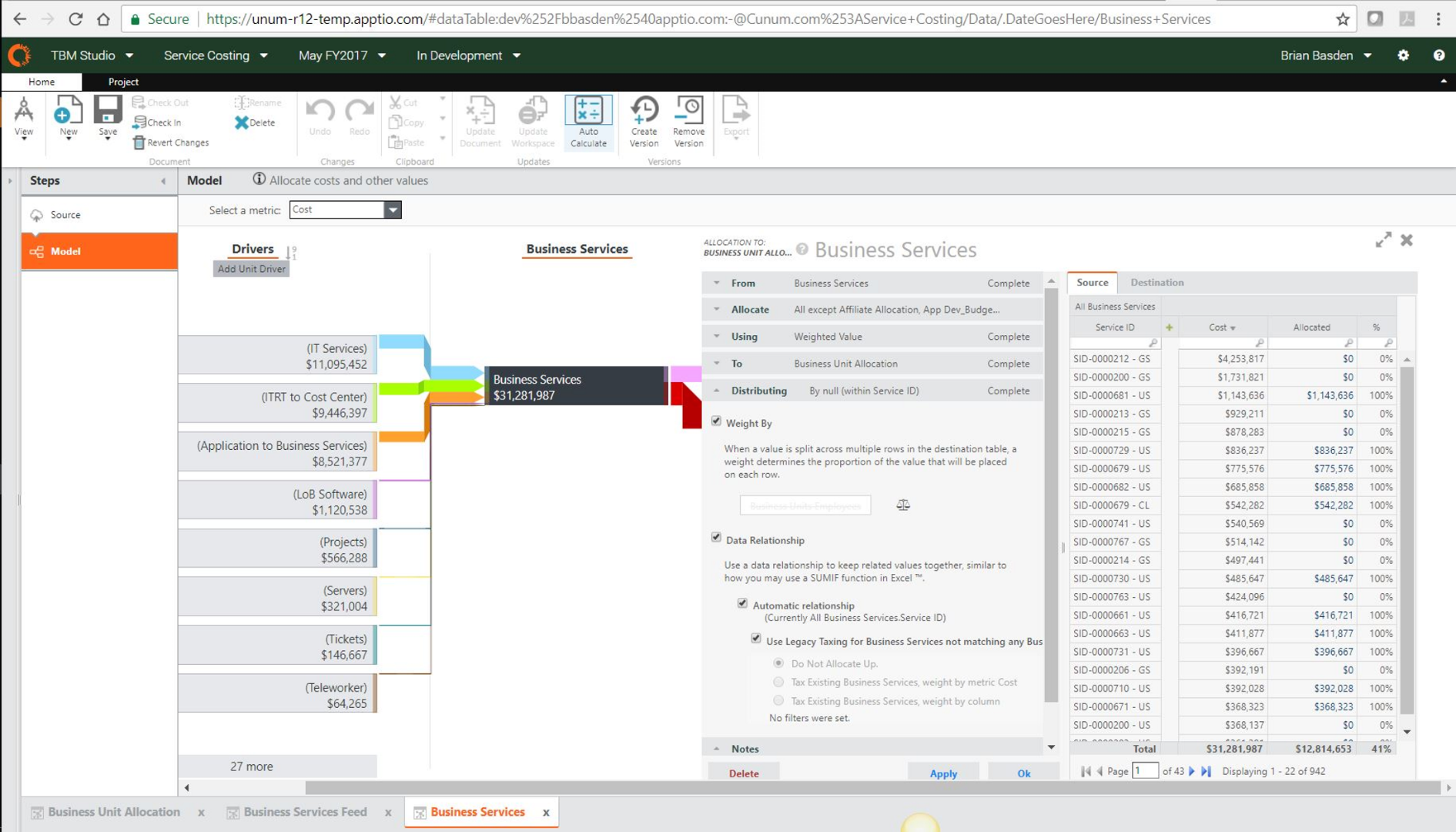Open the Service Costing dropdown
1456x832 pixels.
(x=216, y=55)
